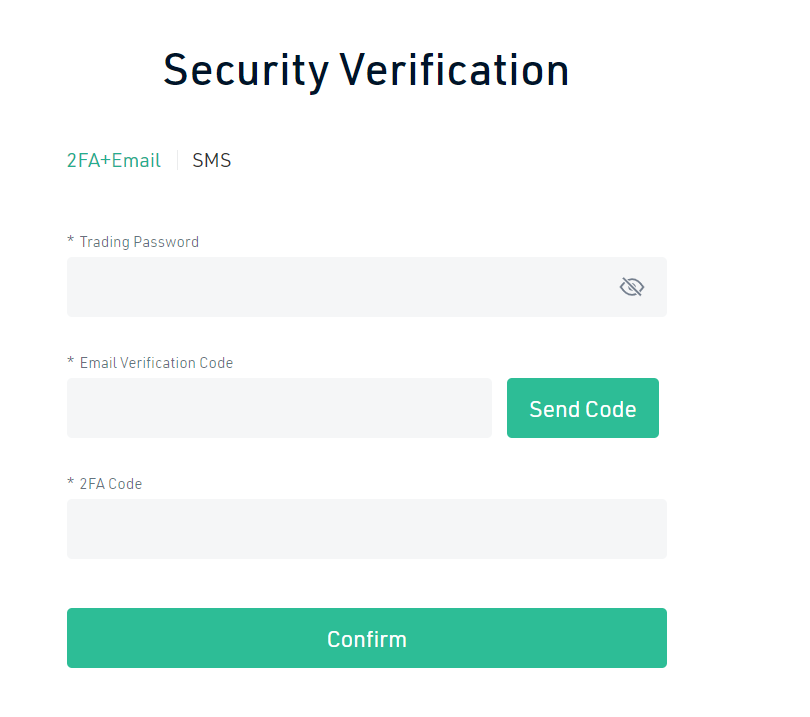
Task: Click the divider between 2FA+Email and SMS
Action: tap(177, 160)
